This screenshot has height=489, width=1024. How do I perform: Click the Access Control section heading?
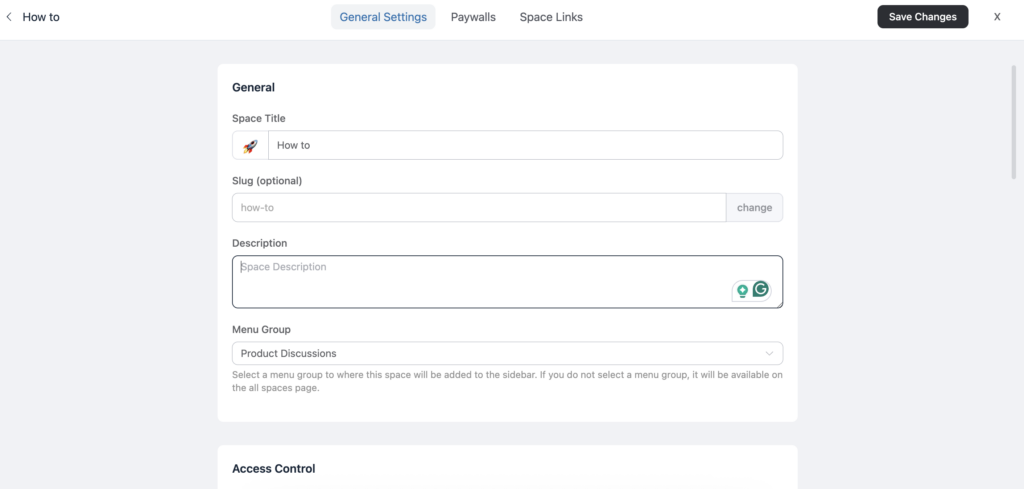point(274,469)
